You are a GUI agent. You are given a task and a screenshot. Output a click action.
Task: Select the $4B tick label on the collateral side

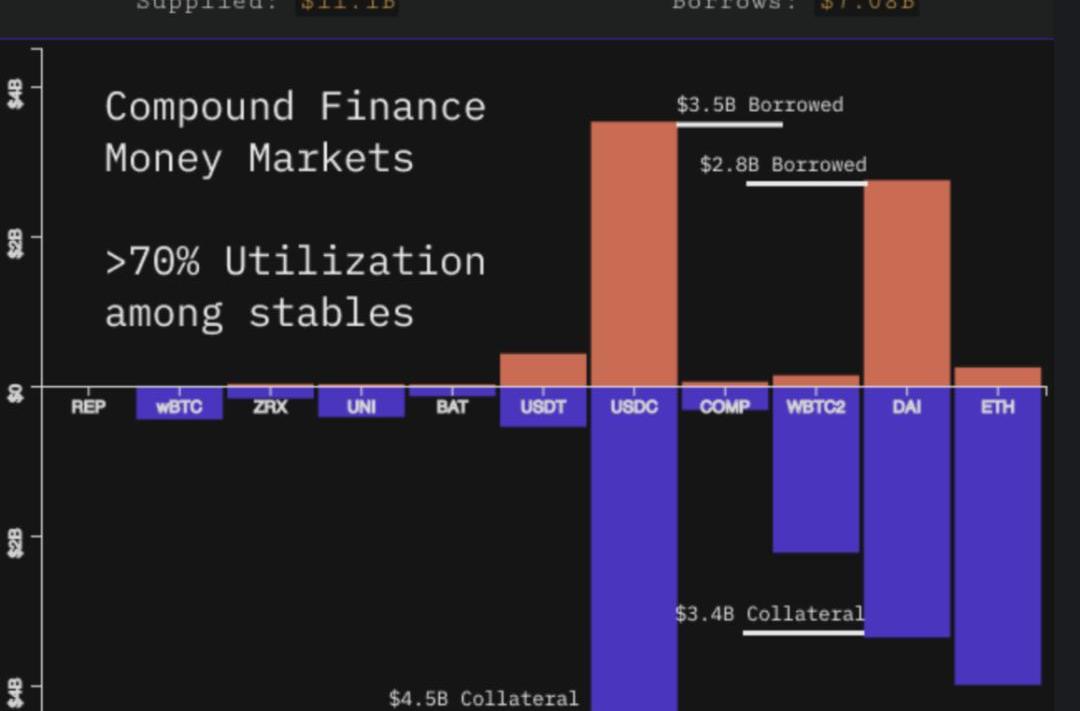click(16, 693)
